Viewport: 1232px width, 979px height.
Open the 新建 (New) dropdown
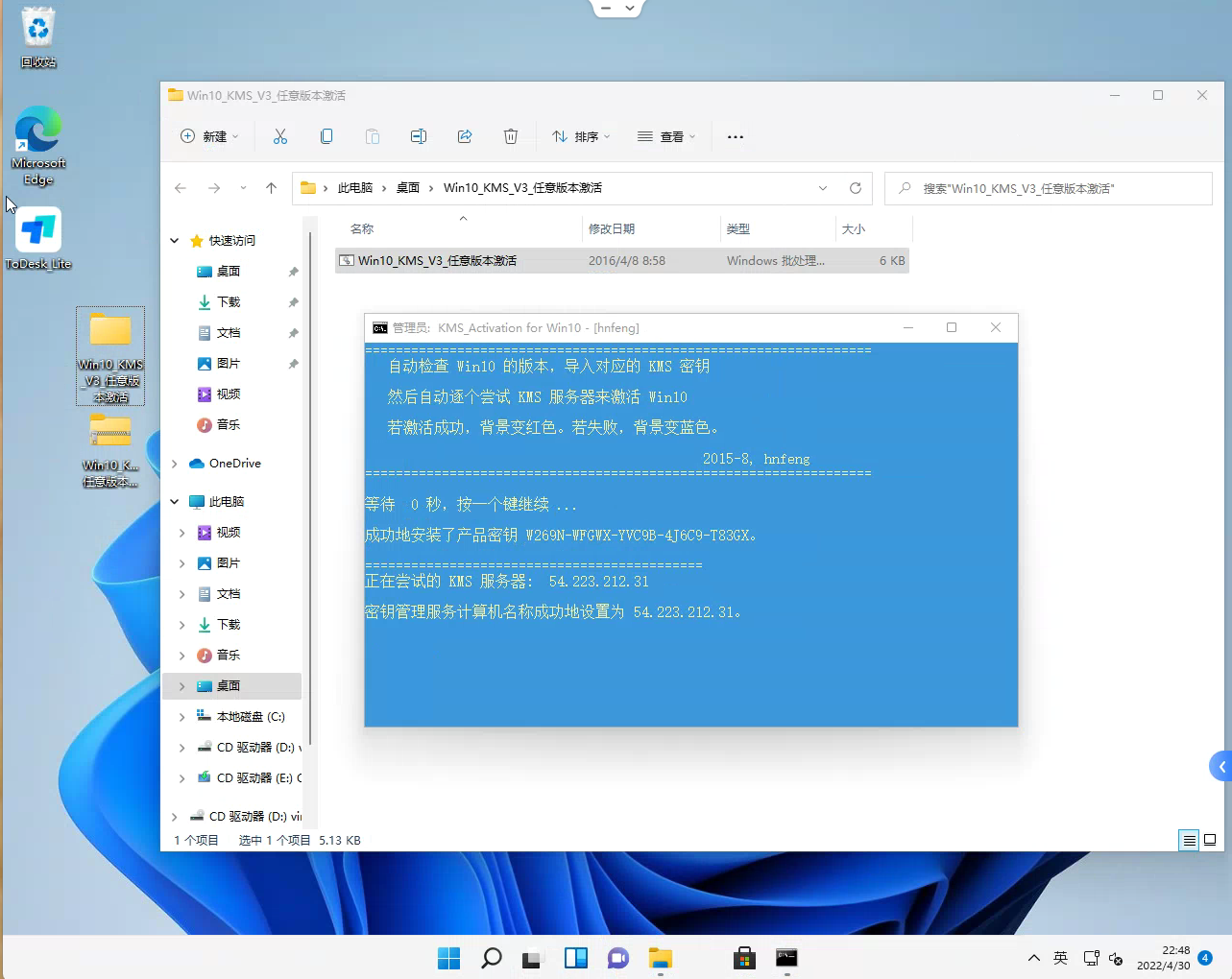[209, 137]
